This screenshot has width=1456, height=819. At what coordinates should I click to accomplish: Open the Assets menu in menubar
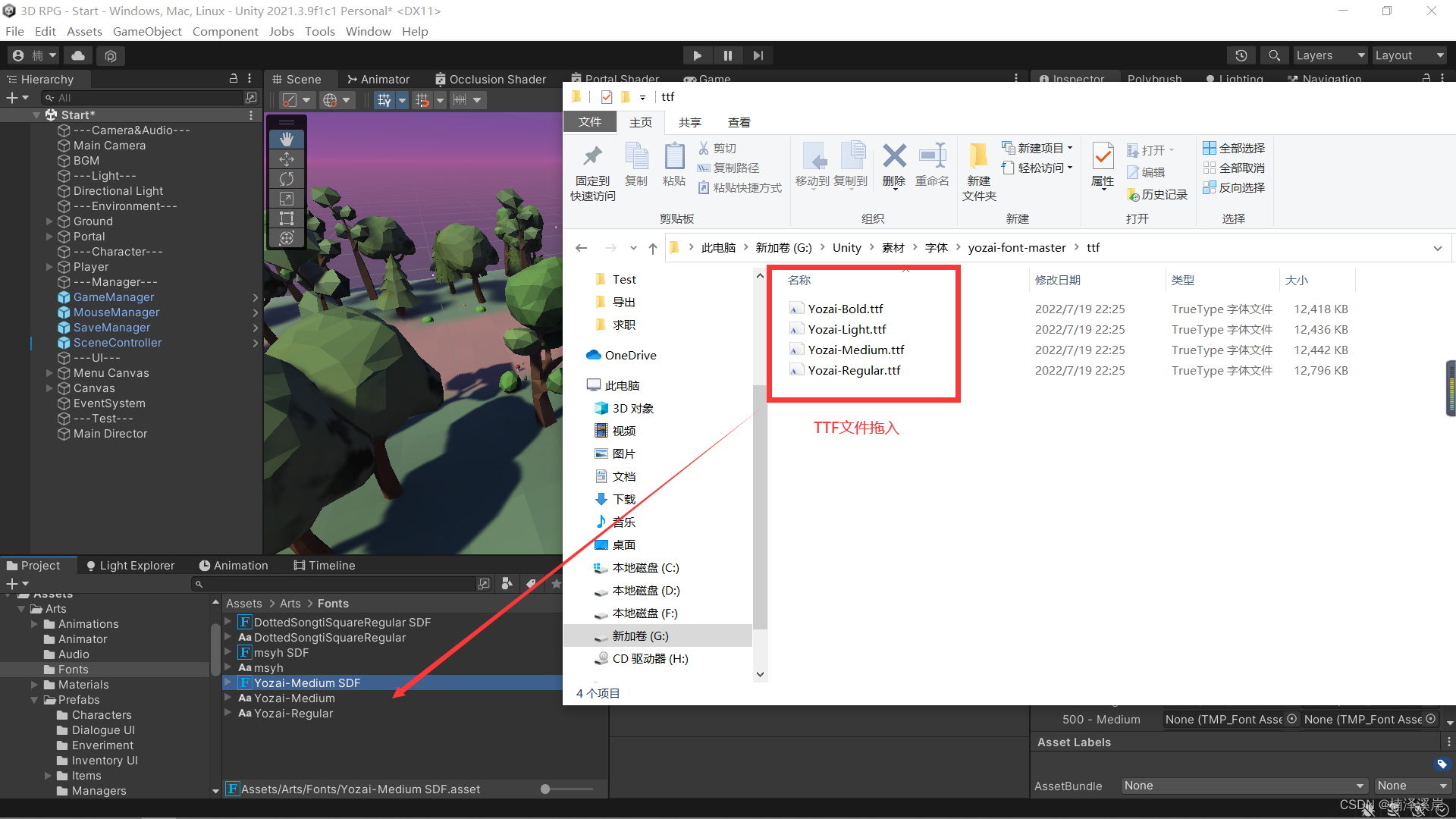85,31
